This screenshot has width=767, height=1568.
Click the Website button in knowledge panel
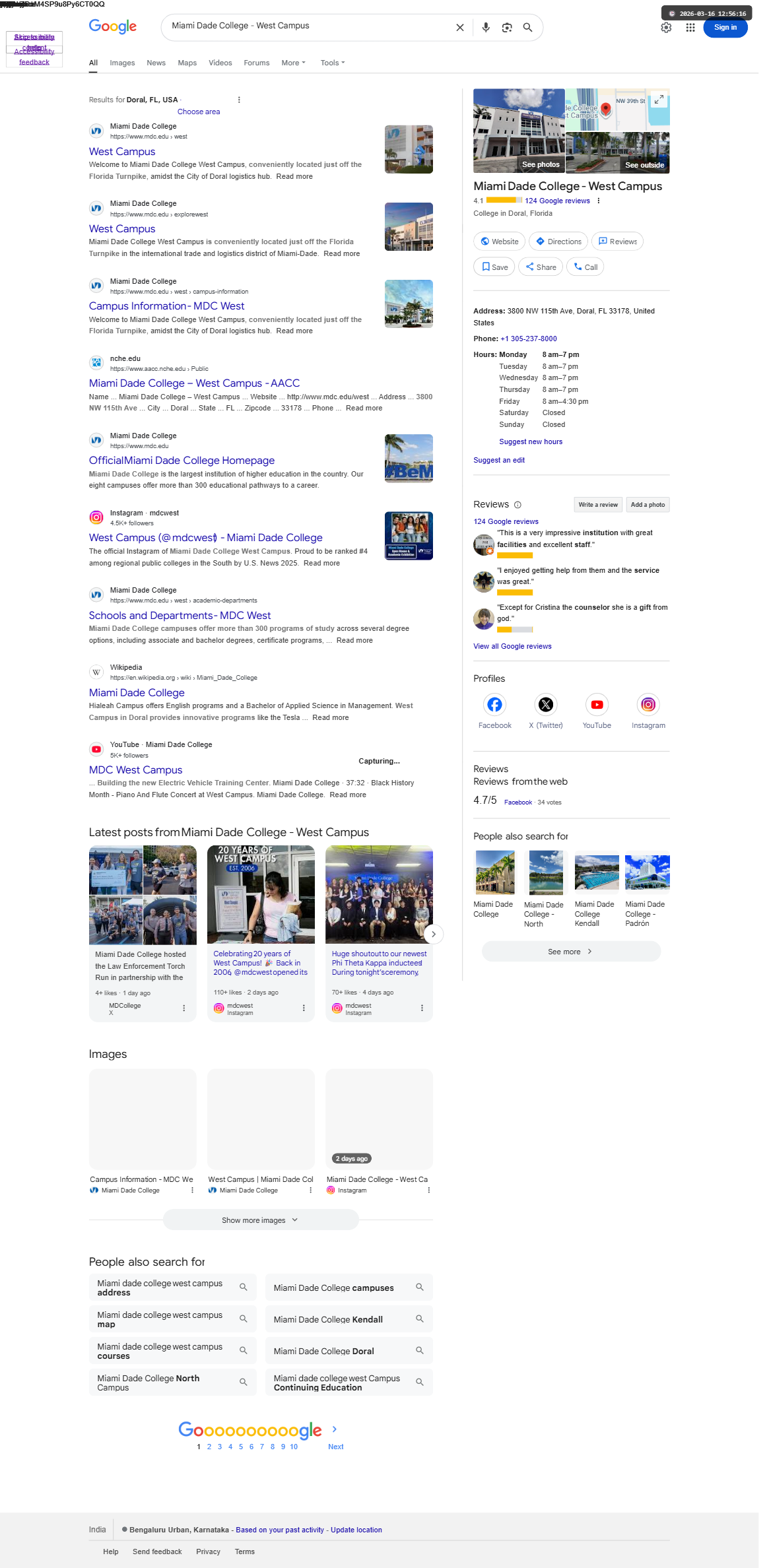coord(499,242)
